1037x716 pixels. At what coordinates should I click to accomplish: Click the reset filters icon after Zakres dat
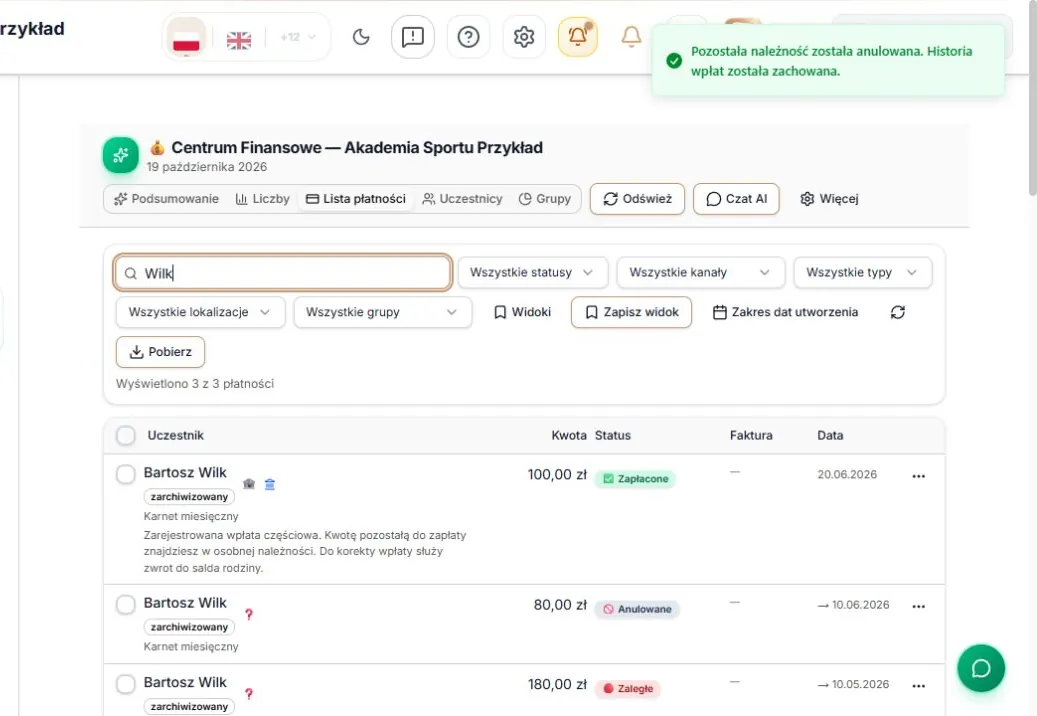tap(897, 312)
